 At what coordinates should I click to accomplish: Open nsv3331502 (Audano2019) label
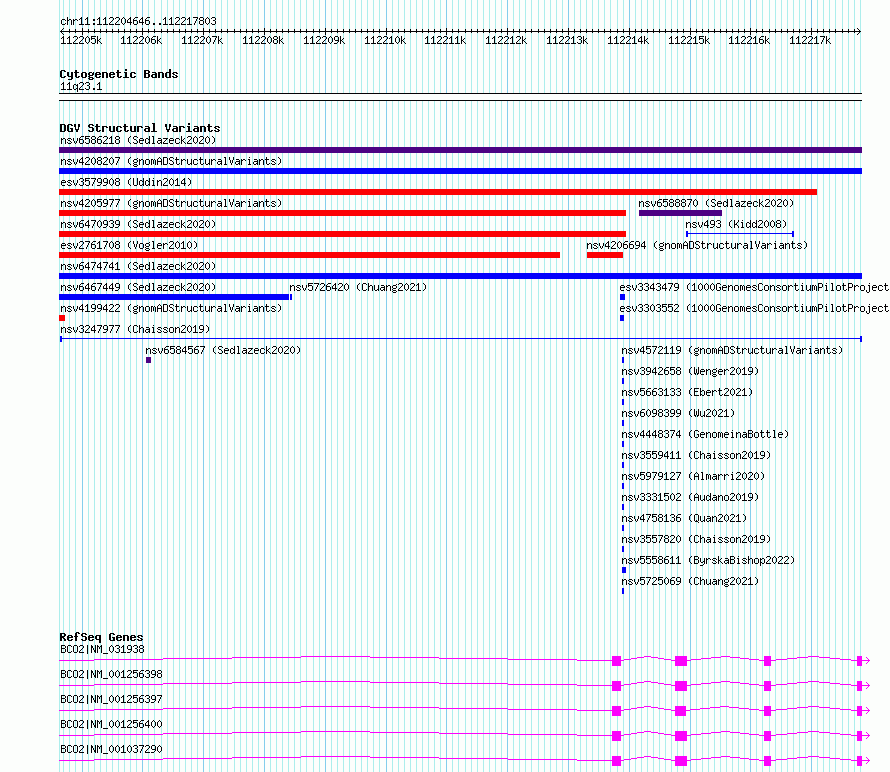[x=690, y=497]
